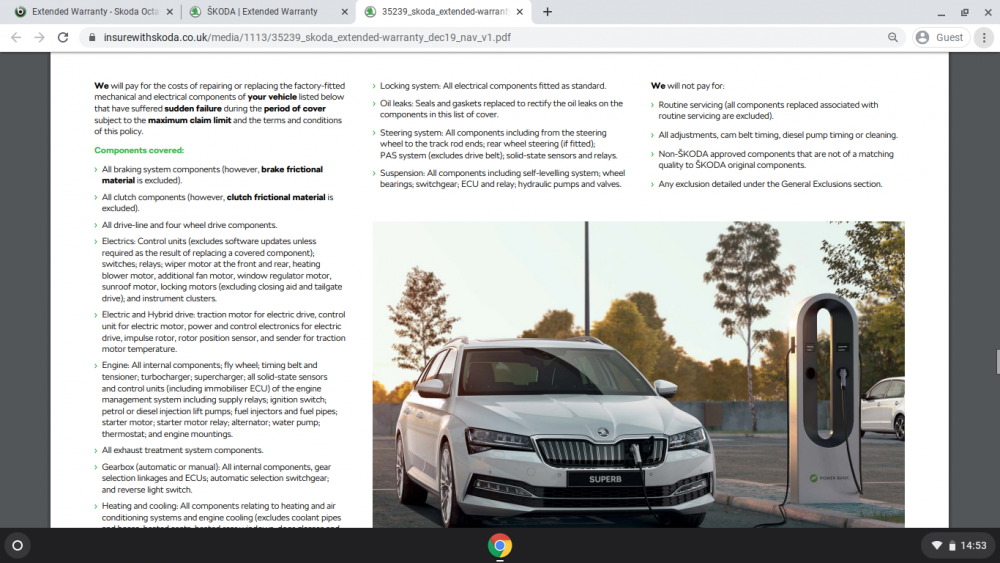
Task: Click the 'Suspension: All components' bullet
Action: (503, 179)
